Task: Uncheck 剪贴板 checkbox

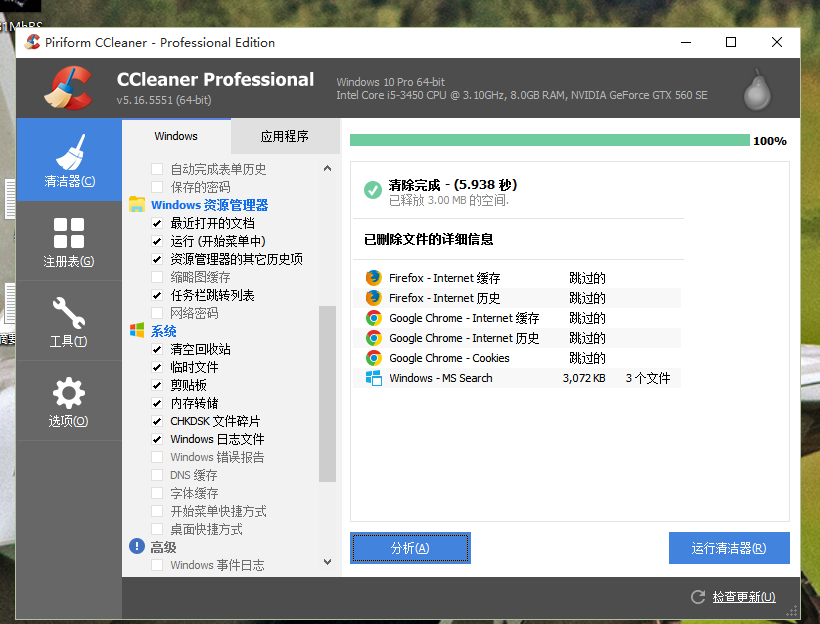Action: point(157,385)
